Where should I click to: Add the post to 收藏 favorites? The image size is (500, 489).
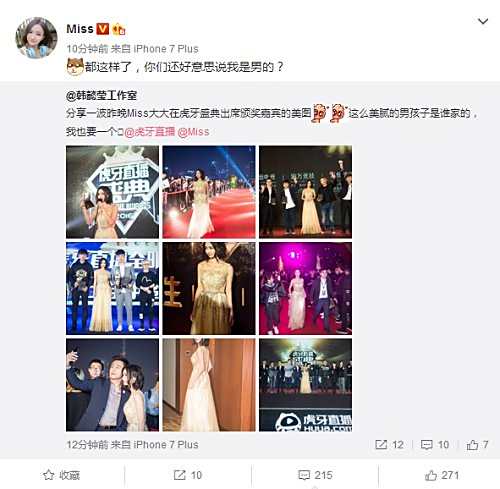tap(61, 475)
